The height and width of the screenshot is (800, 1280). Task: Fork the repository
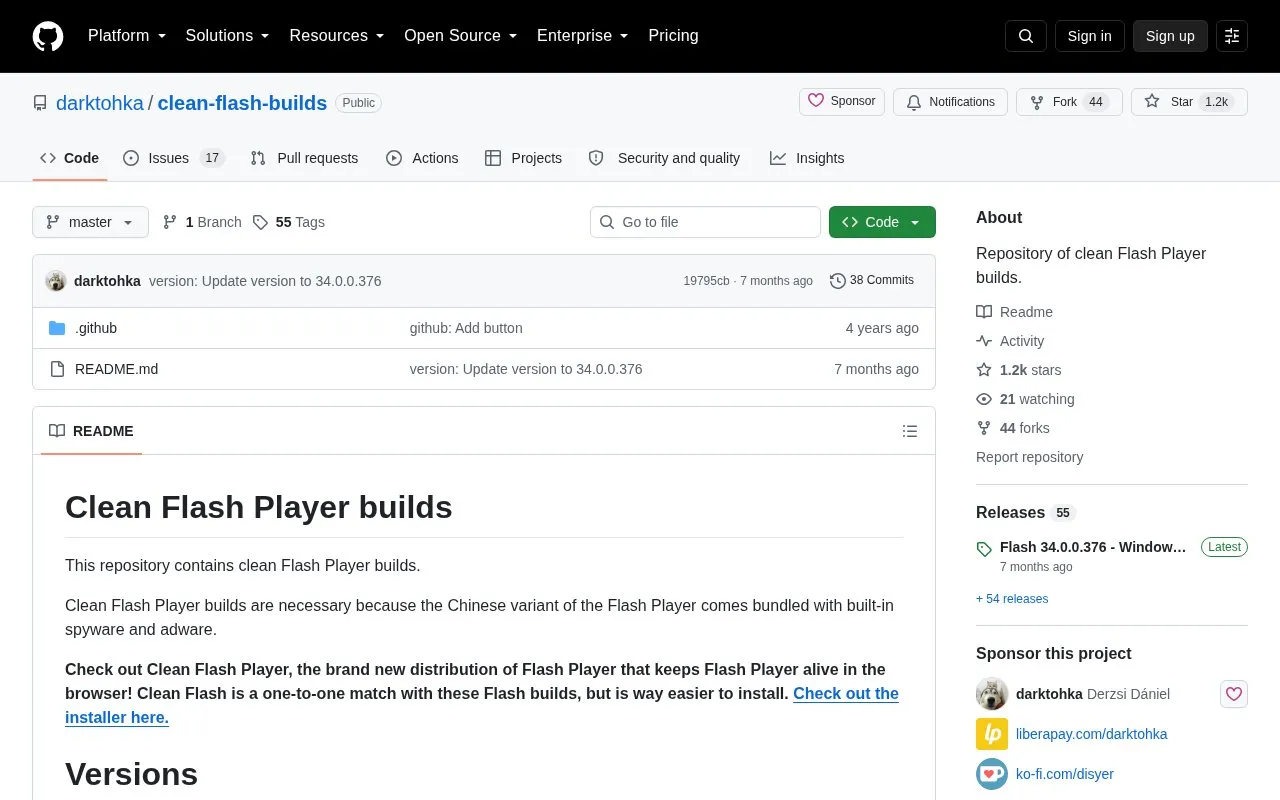click(1069, 102)
